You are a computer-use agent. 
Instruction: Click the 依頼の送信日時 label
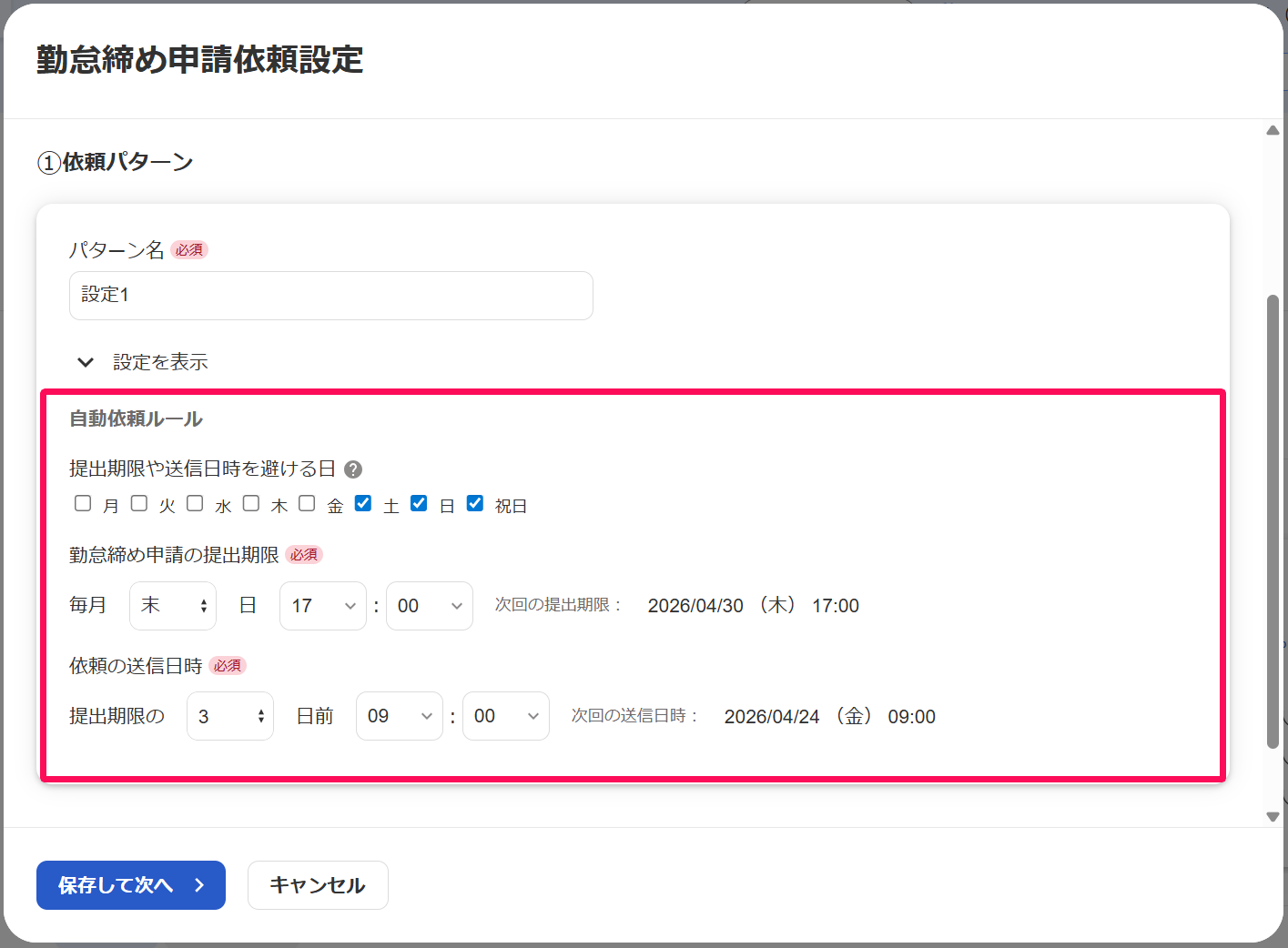coord(136,666)
